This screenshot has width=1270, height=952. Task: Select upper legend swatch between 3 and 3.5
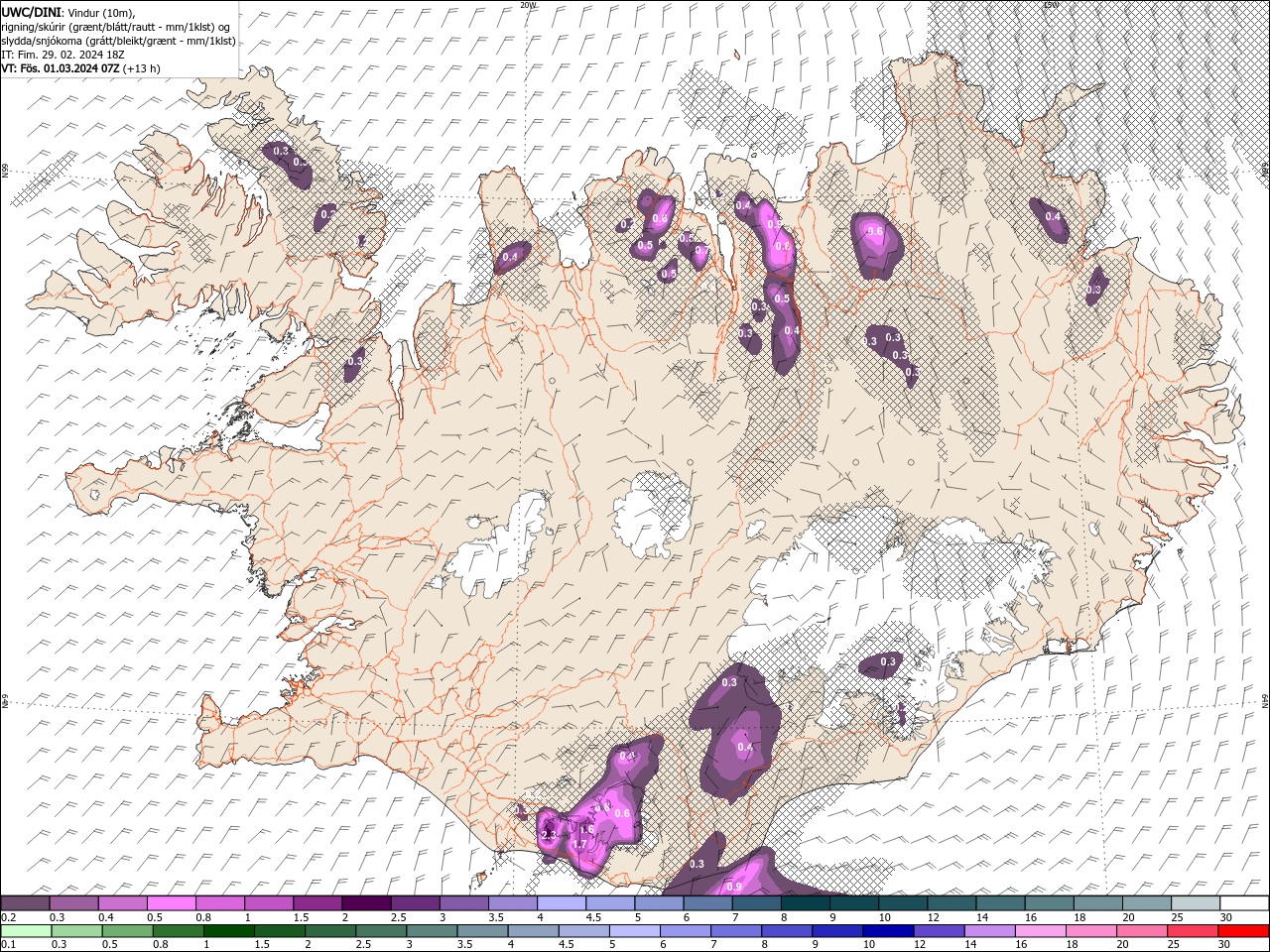[x=463, y=903]
